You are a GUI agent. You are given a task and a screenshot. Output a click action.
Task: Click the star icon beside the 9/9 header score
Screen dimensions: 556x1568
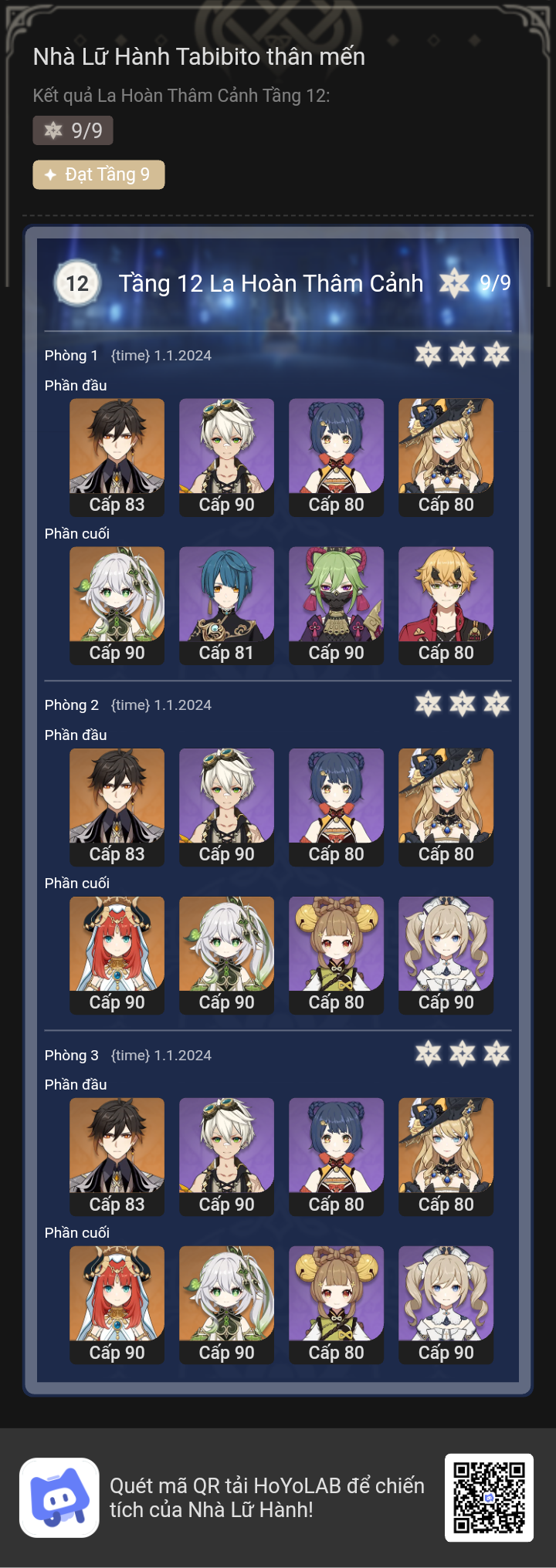[454, 283]
